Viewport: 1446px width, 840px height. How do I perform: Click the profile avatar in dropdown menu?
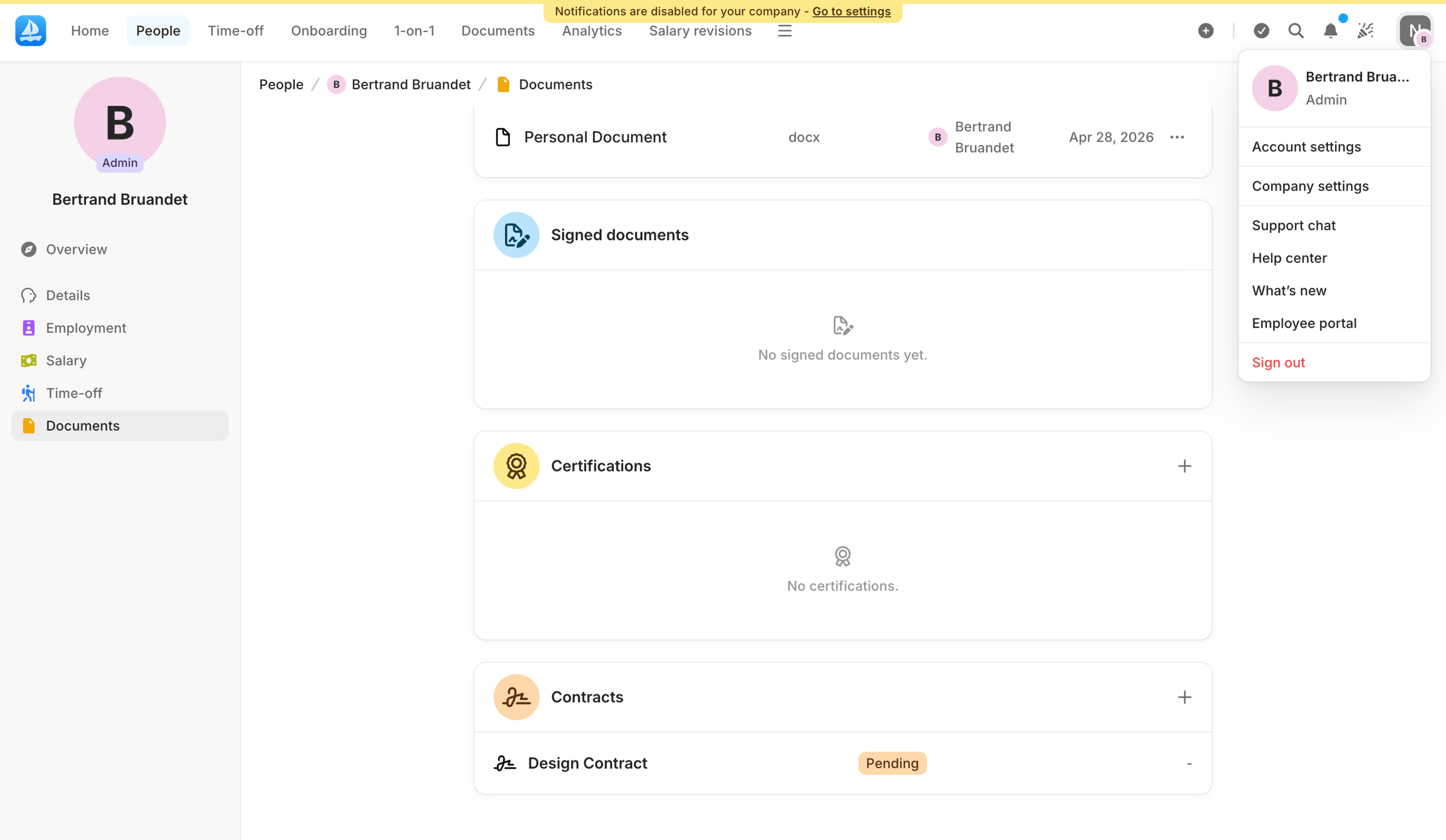click(x=1274, y=88)
